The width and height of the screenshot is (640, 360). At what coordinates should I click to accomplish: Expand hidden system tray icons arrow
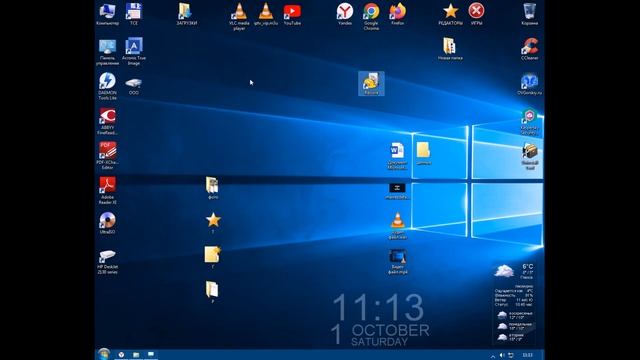pos(493,356)
